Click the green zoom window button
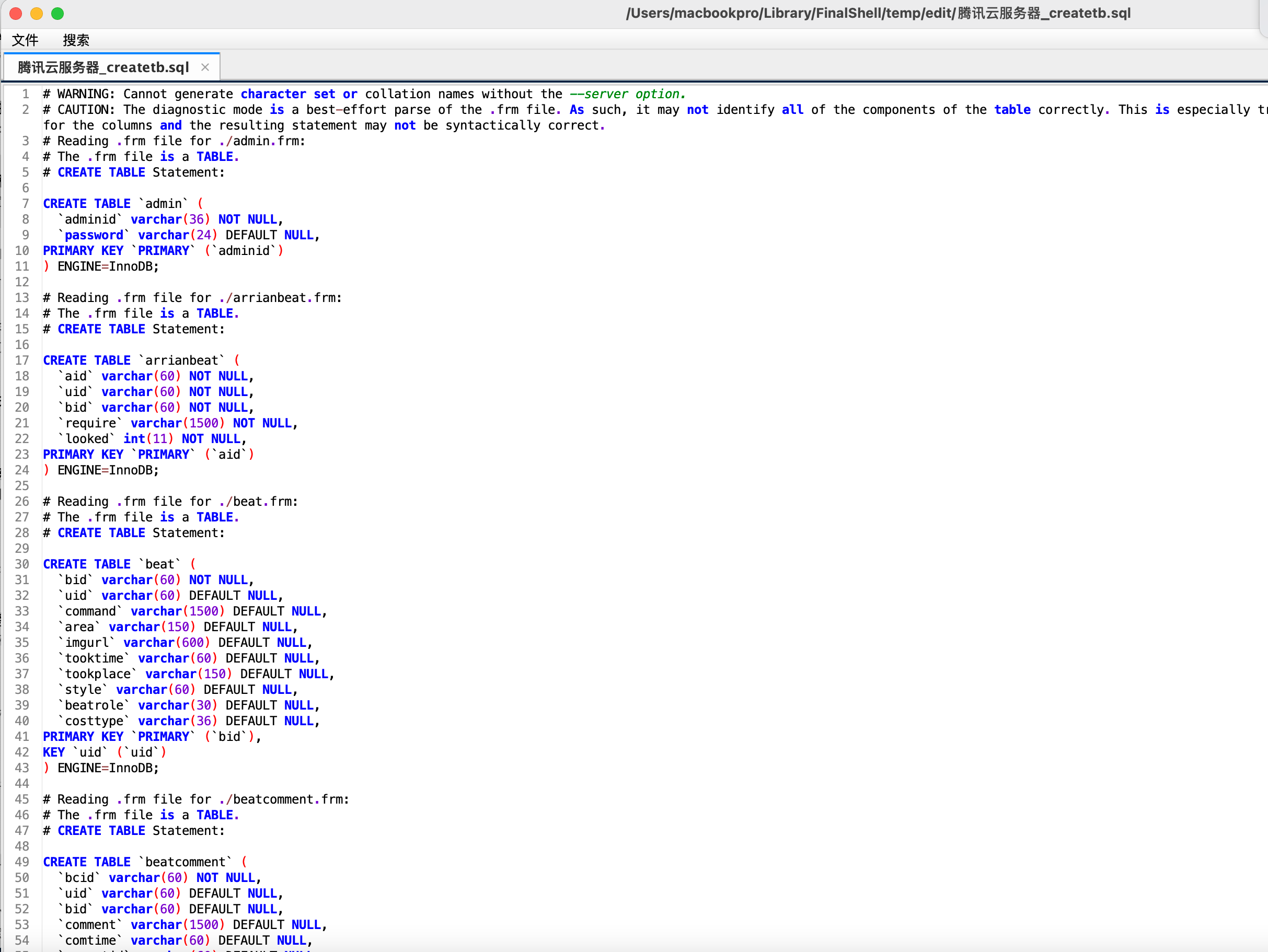 57,13
